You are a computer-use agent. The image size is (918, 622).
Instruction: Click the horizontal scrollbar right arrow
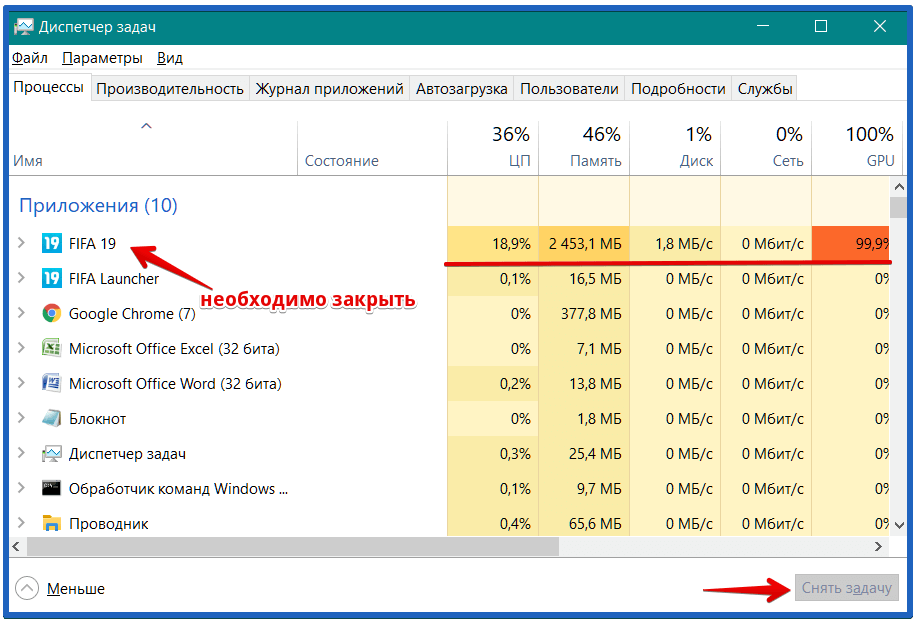pyautogui.click(x=879, y=547)
